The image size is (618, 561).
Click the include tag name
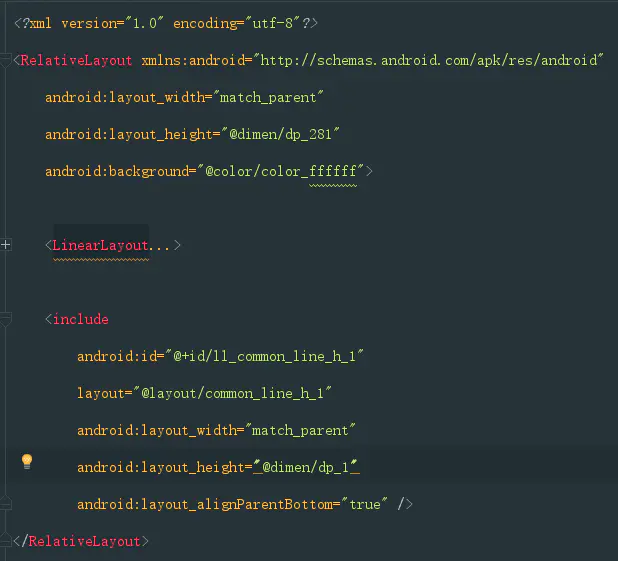coord(81,319)
